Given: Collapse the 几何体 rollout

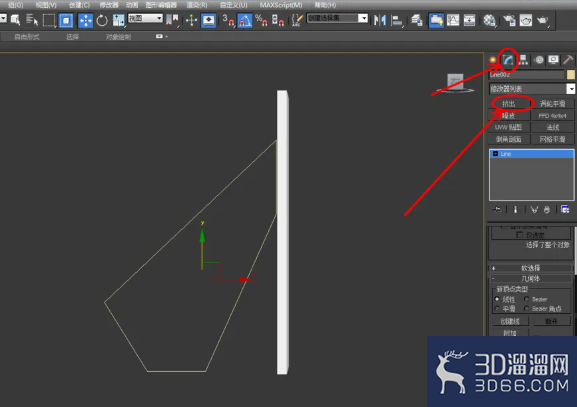Looking at the screenshot, I should (x=531, y=279).
